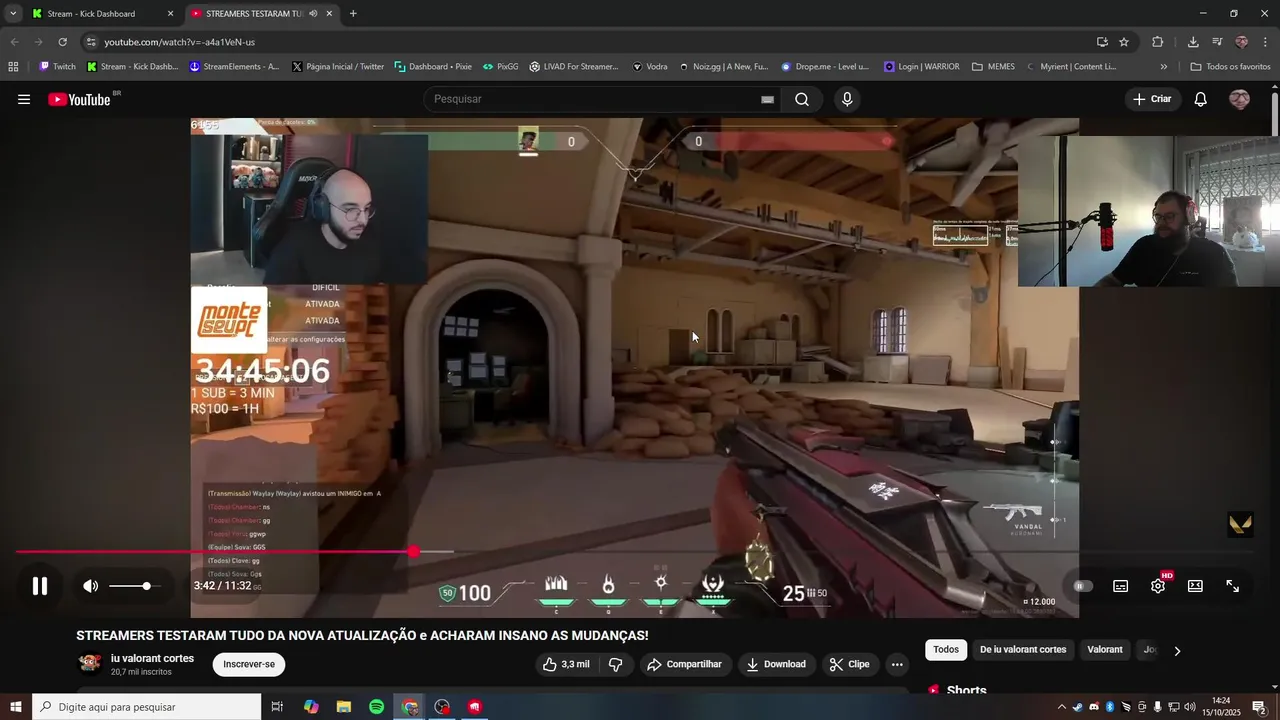1280x720 pixels.
Task: Subscribe via Inscrever-se button
Action: point(249,664)
